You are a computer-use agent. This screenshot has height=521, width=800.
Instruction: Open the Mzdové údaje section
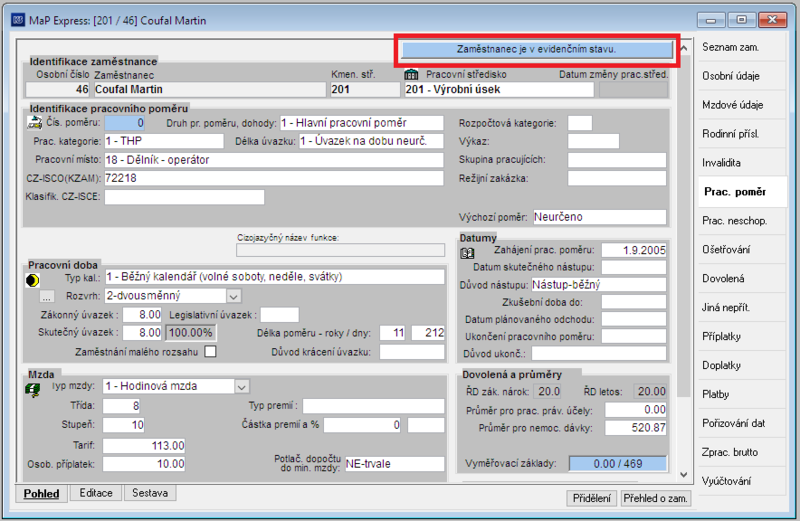(x=742, y=105)
